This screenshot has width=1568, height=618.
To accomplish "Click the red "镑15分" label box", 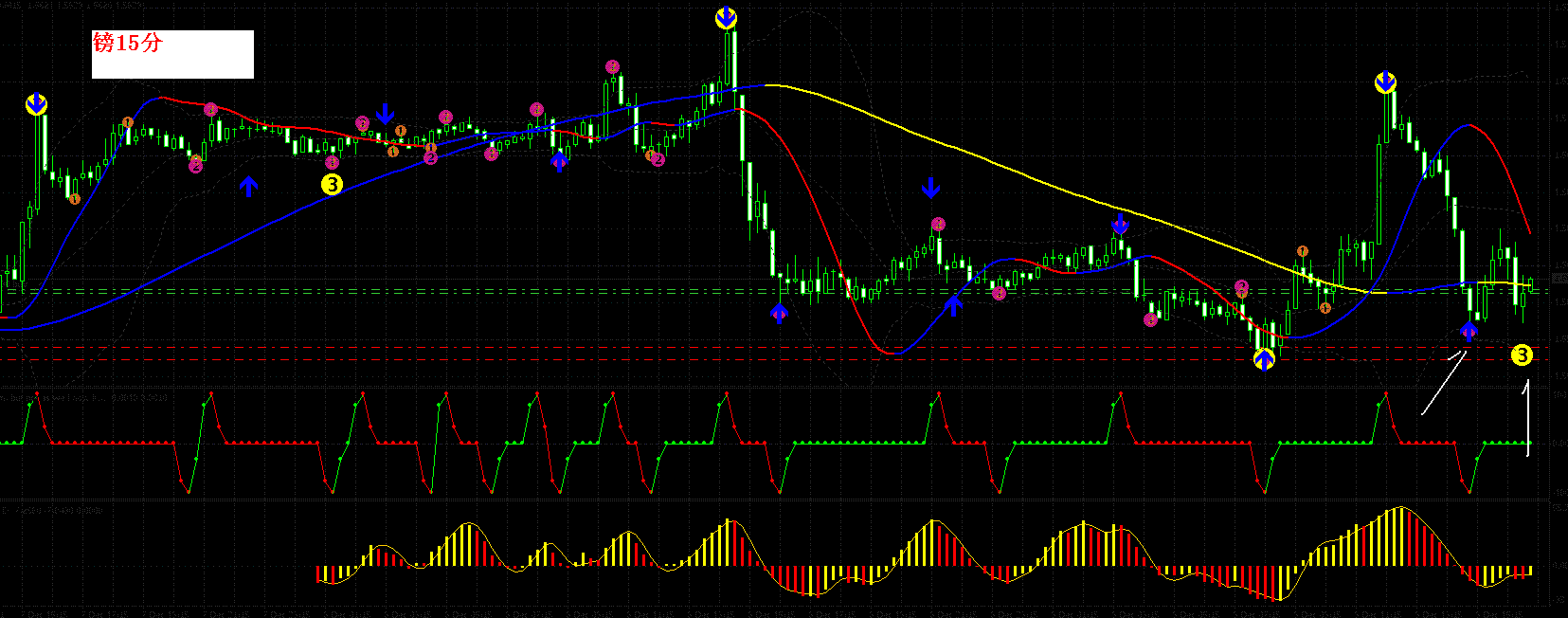I will [172, 54].
